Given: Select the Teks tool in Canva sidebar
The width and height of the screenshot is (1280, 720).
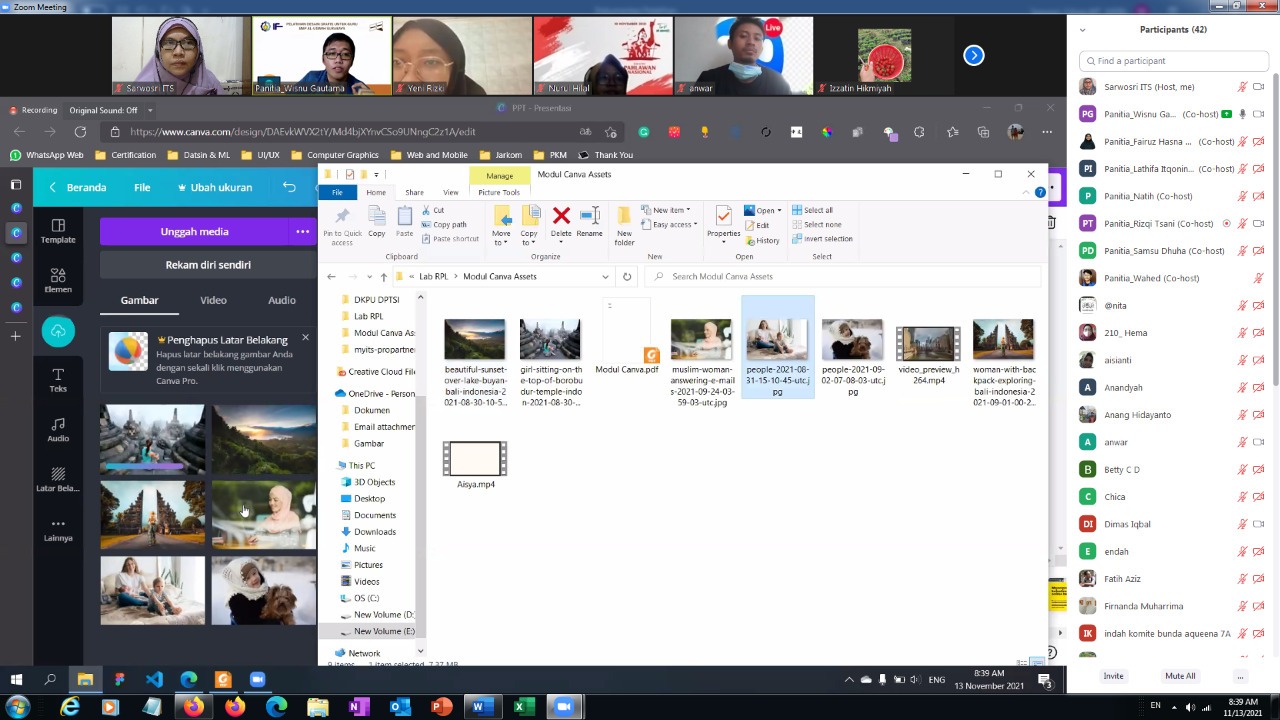Looking at the screenshot, I should pos(58,380).
